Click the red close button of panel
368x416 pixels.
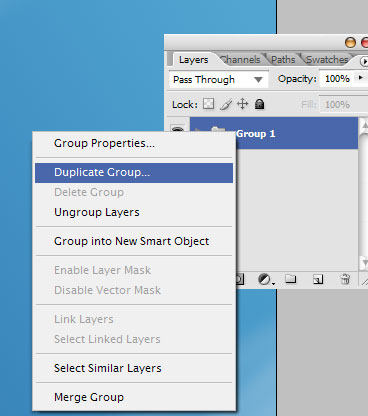point(365,43)
